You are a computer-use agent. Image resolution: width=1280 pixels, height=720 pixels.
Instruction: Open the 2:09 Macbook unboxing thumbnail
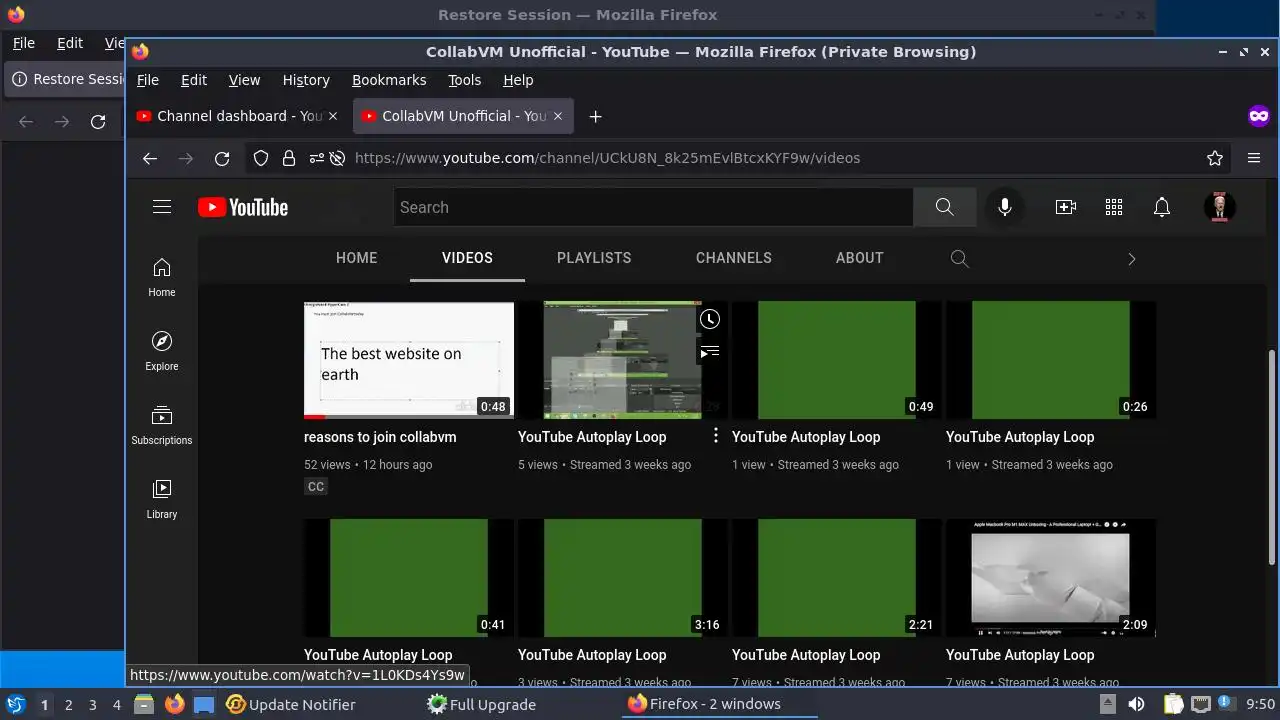coord(1051,578)
